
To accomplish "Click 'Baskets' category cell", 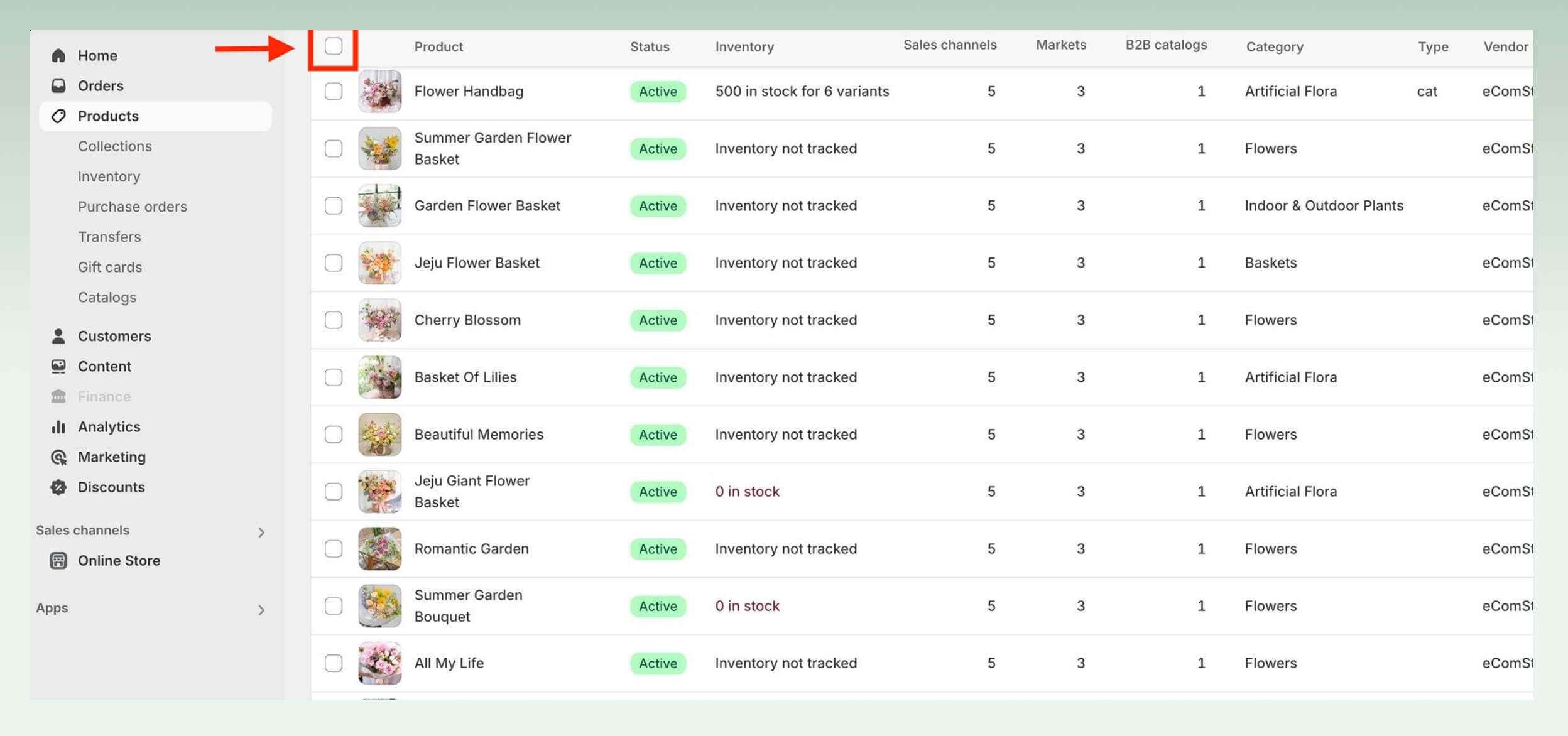I will 1271,262.
